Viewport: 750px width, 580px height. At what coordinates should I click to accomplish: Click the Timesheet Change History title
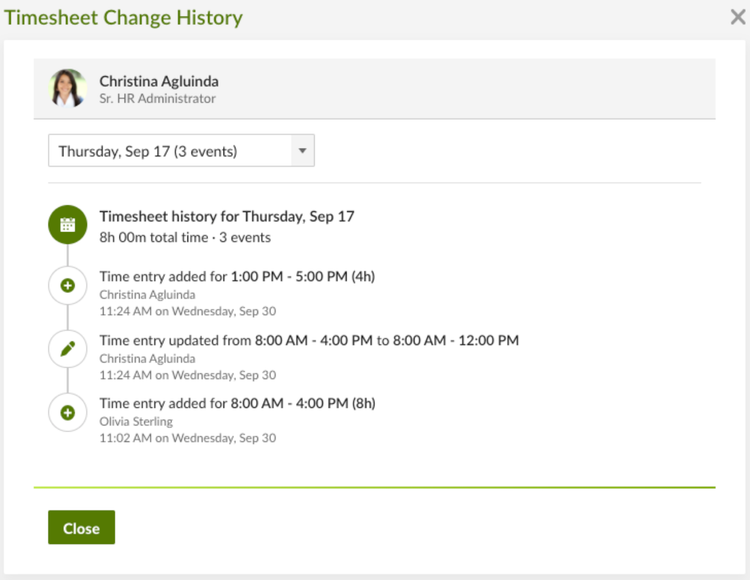coord(123,18)
